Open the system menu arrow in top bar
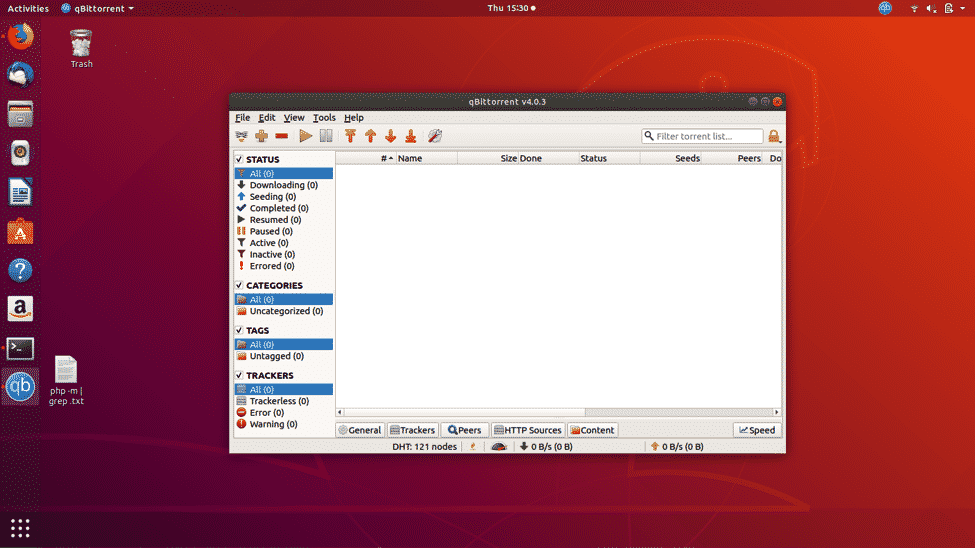The image size is (975, 548). click(x=963, y=9)
